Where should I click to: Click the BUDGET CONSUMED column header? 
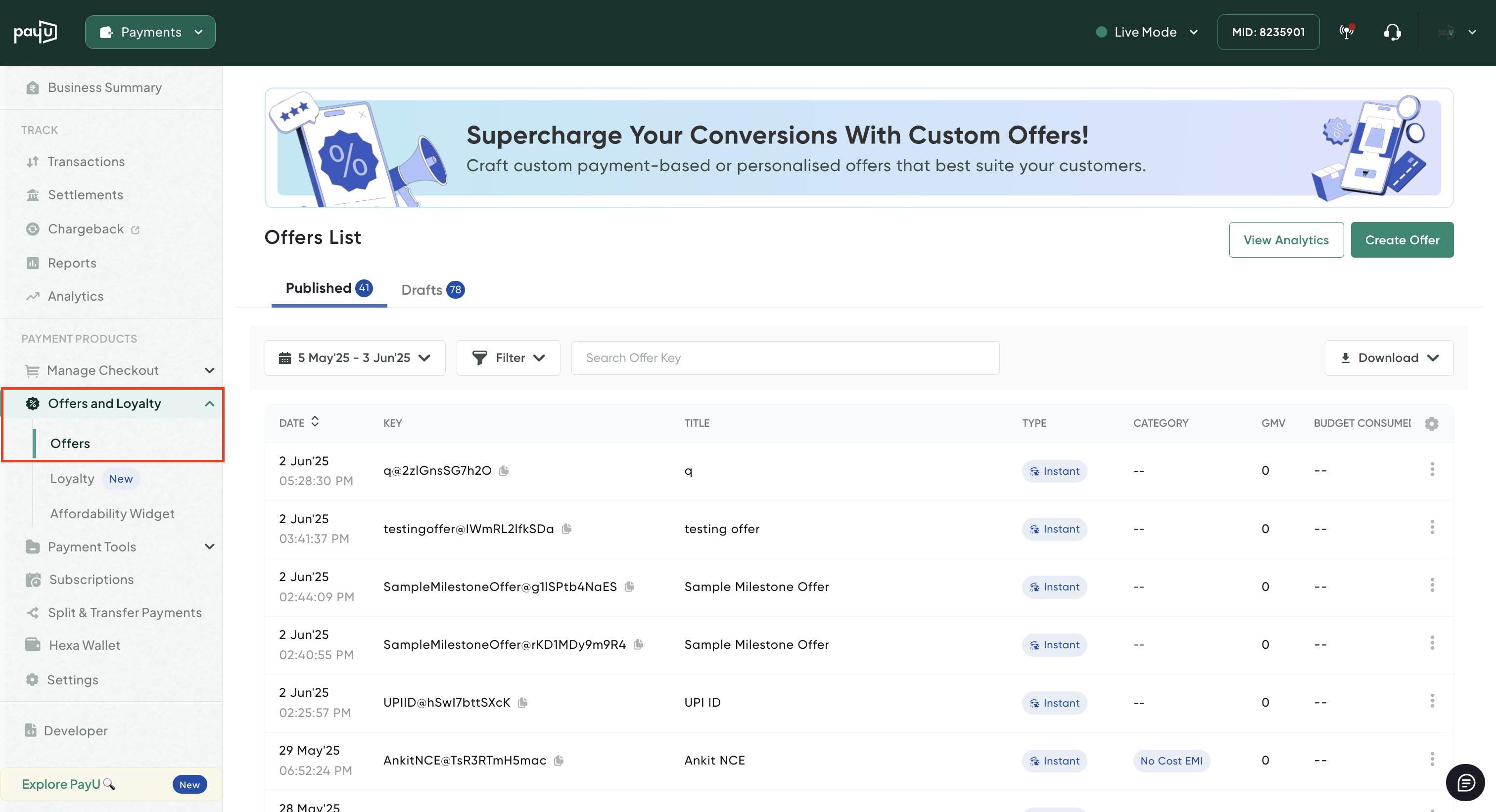pos(1362,423)
